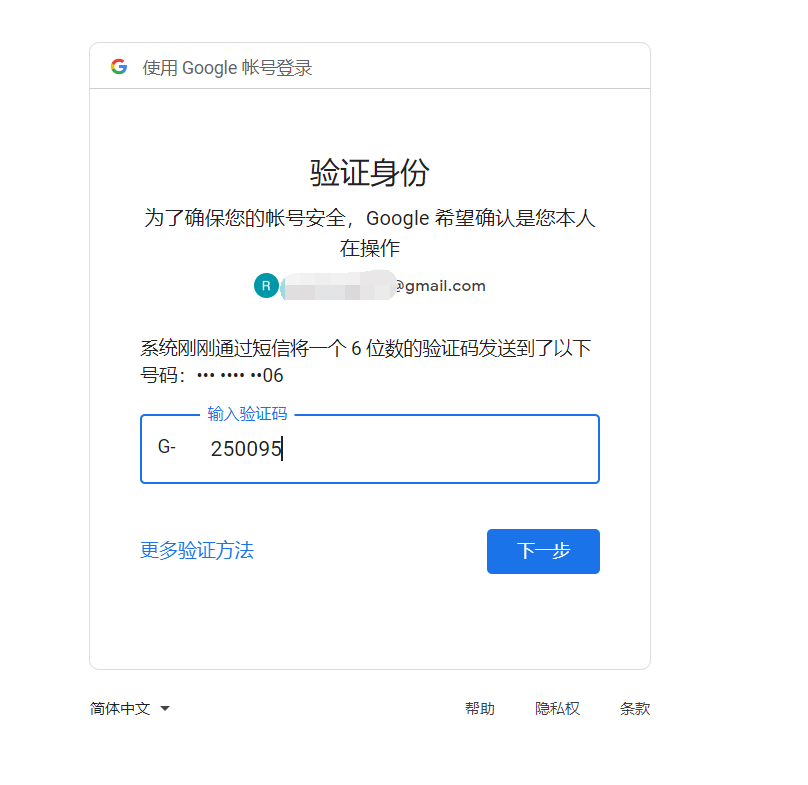Click the 输入验证码 field label

247,414
